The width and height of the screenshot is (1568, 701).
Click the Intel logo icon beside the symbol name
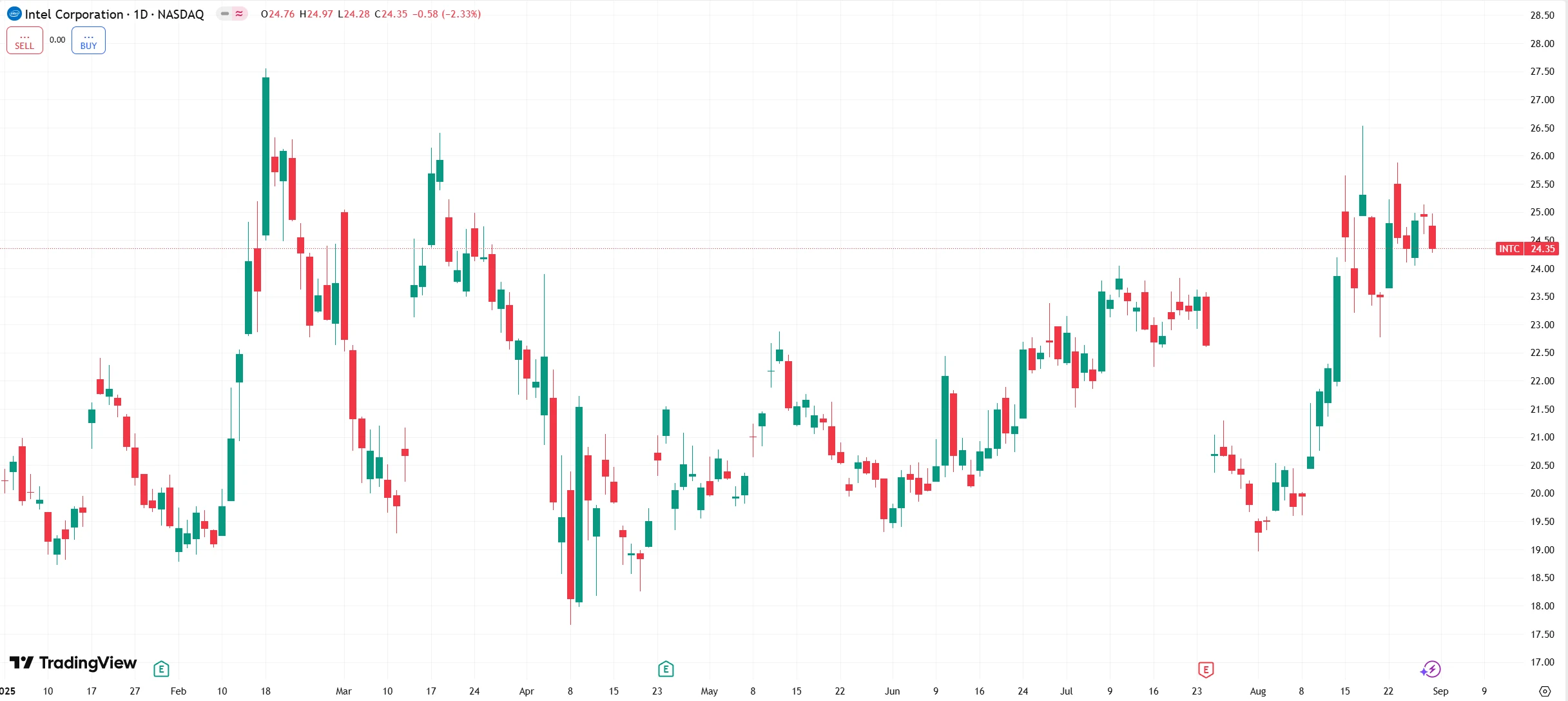(14, 14)
